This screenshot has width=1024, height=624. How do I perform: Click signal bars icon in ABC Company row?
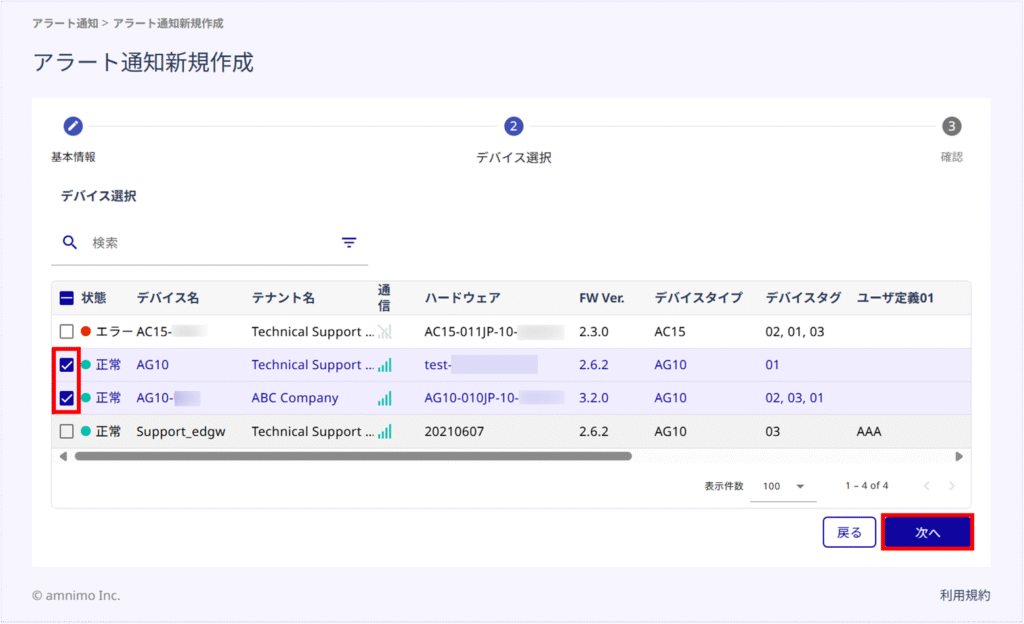(385, 398)
